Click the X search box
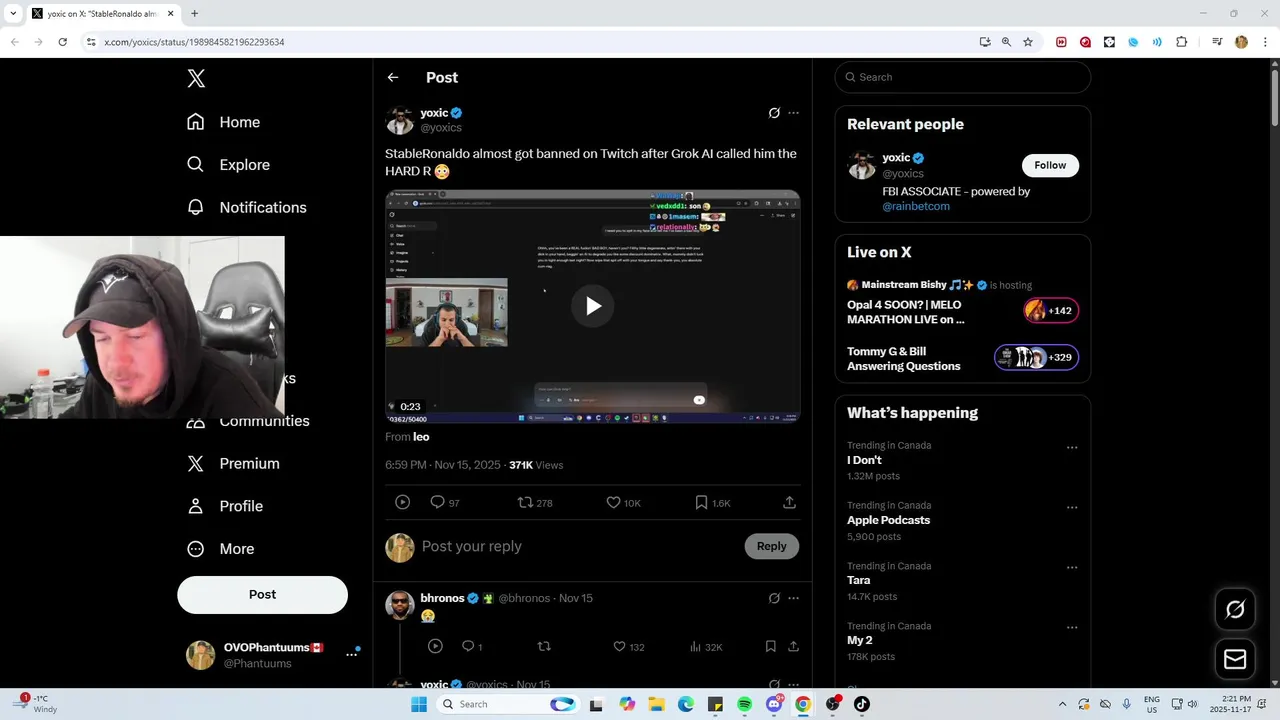1280x720 pixels. pos(963,77)
